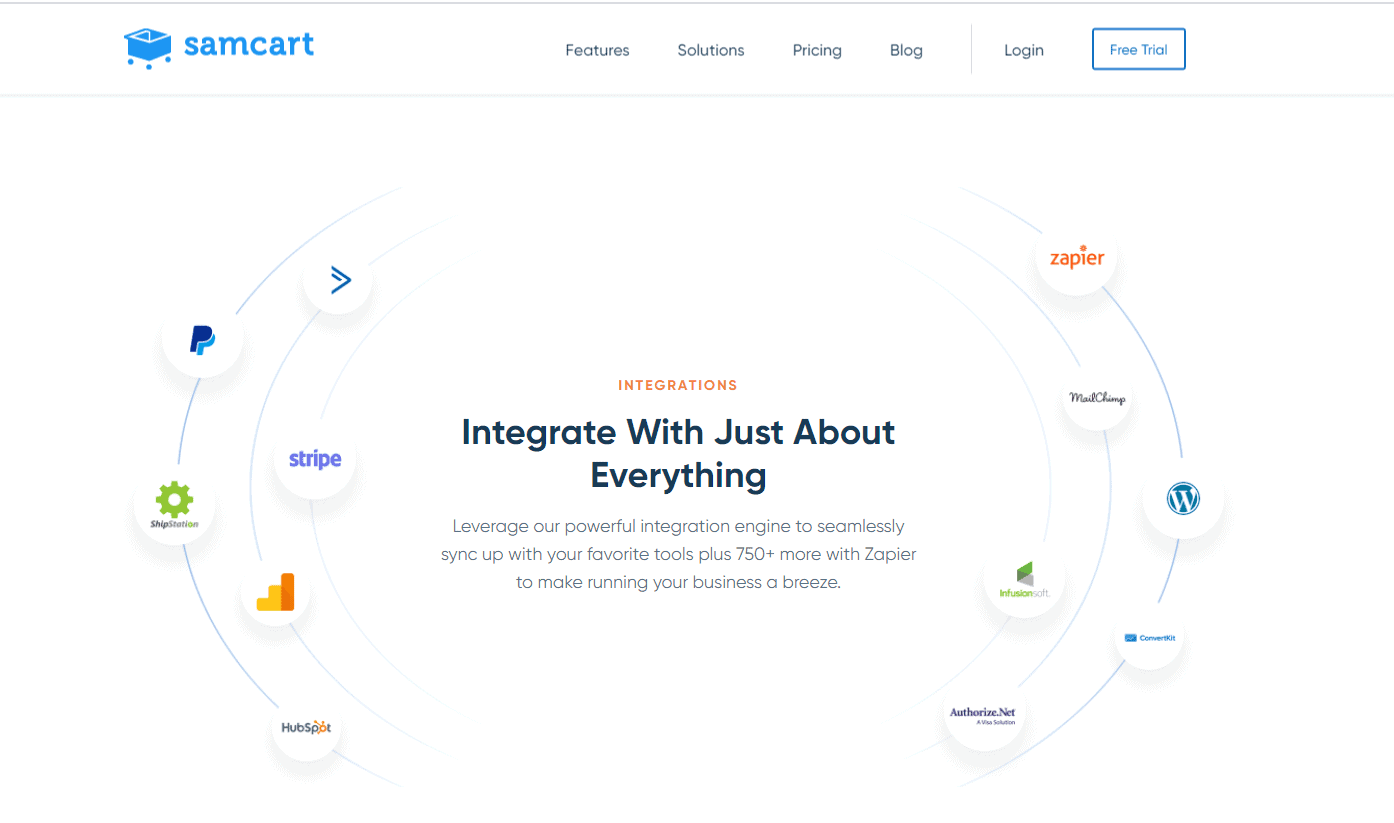The height and width of the screenshot is (823, 1394).
Task: Click the paragraph mentioning 750+ more with Zapier
Action: tap(678, 553)
